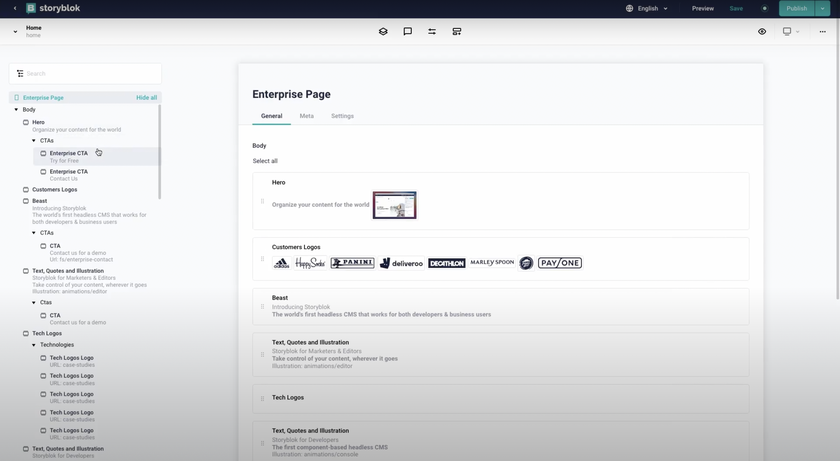The image size is (840, 461).
Task: Click the drag handle of the Tech Logos card
Action: 262,398
